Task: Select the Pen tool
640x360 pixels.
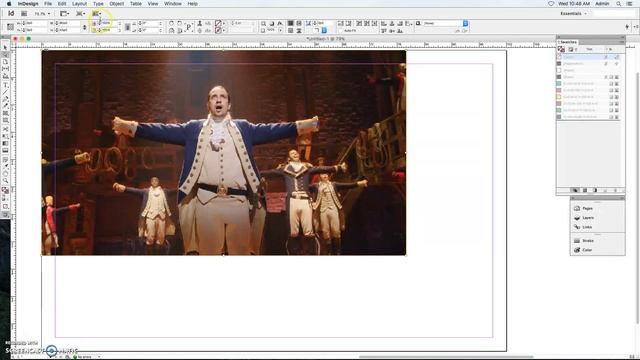Action: pos(5,99)
